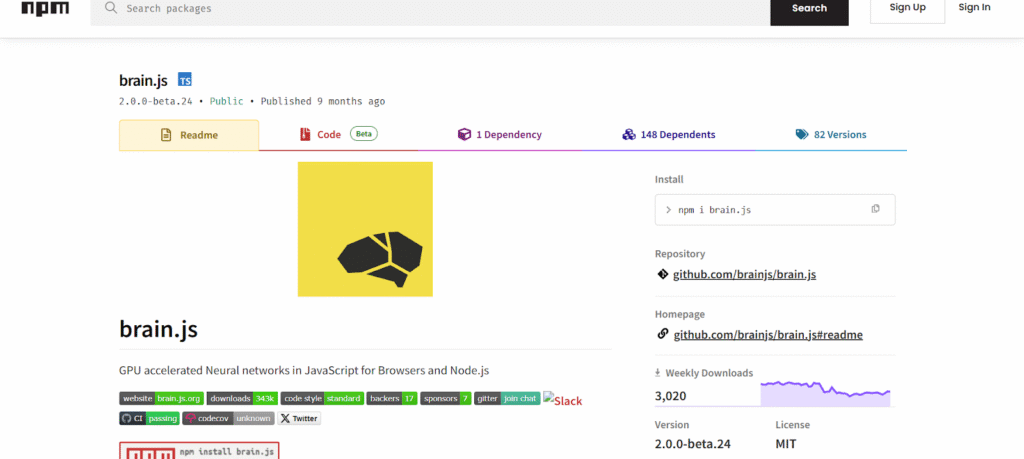This screenshot has width=1024, height=459.
Task: Click the magnifier icon in search bar
Action: point(111,8)
